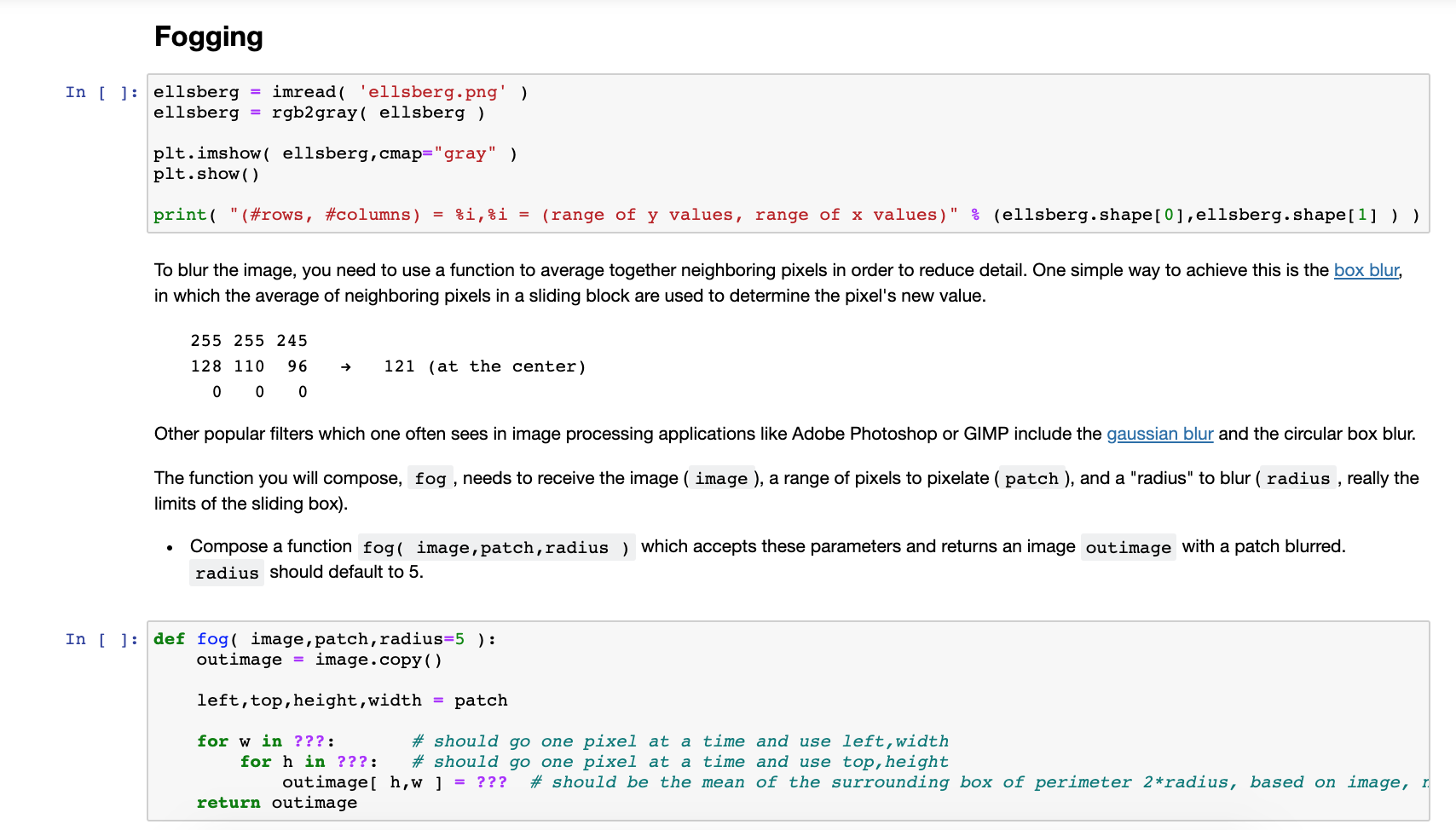Click the inline patch code snippet

pyautogui.click(x=1031, y=478)
